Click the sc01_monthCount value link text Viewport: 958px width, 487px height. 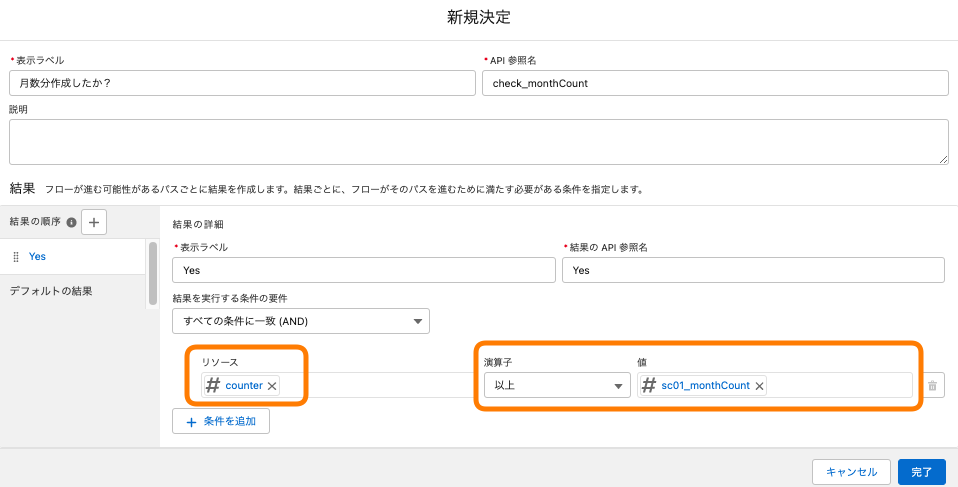[705, 386]
